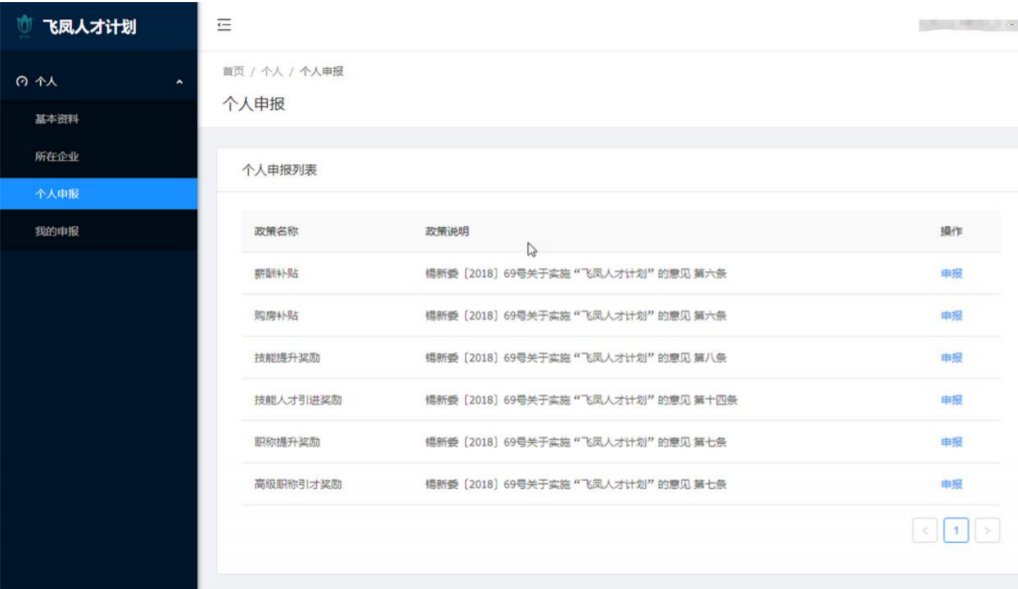
Task: Open 所在企业 in the sidebar
Action: click(57, 157)
